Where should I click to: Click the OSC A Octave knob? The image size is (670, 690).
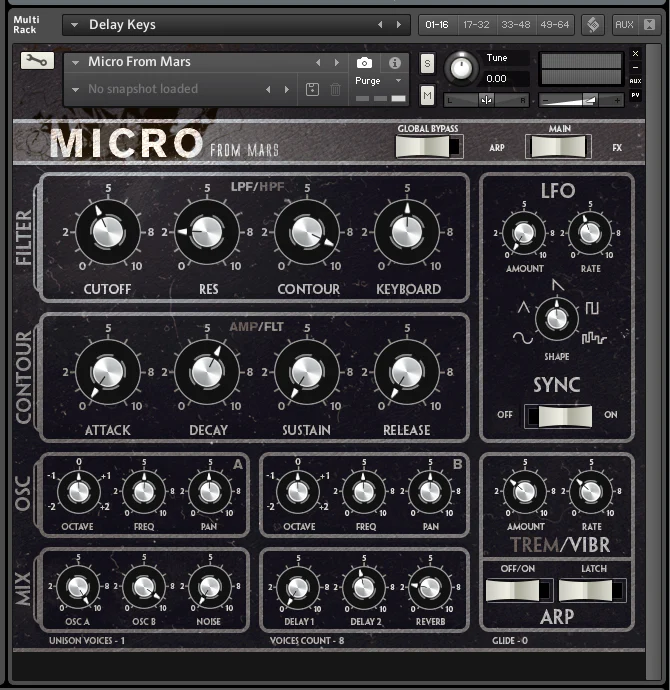click(79, 492)
